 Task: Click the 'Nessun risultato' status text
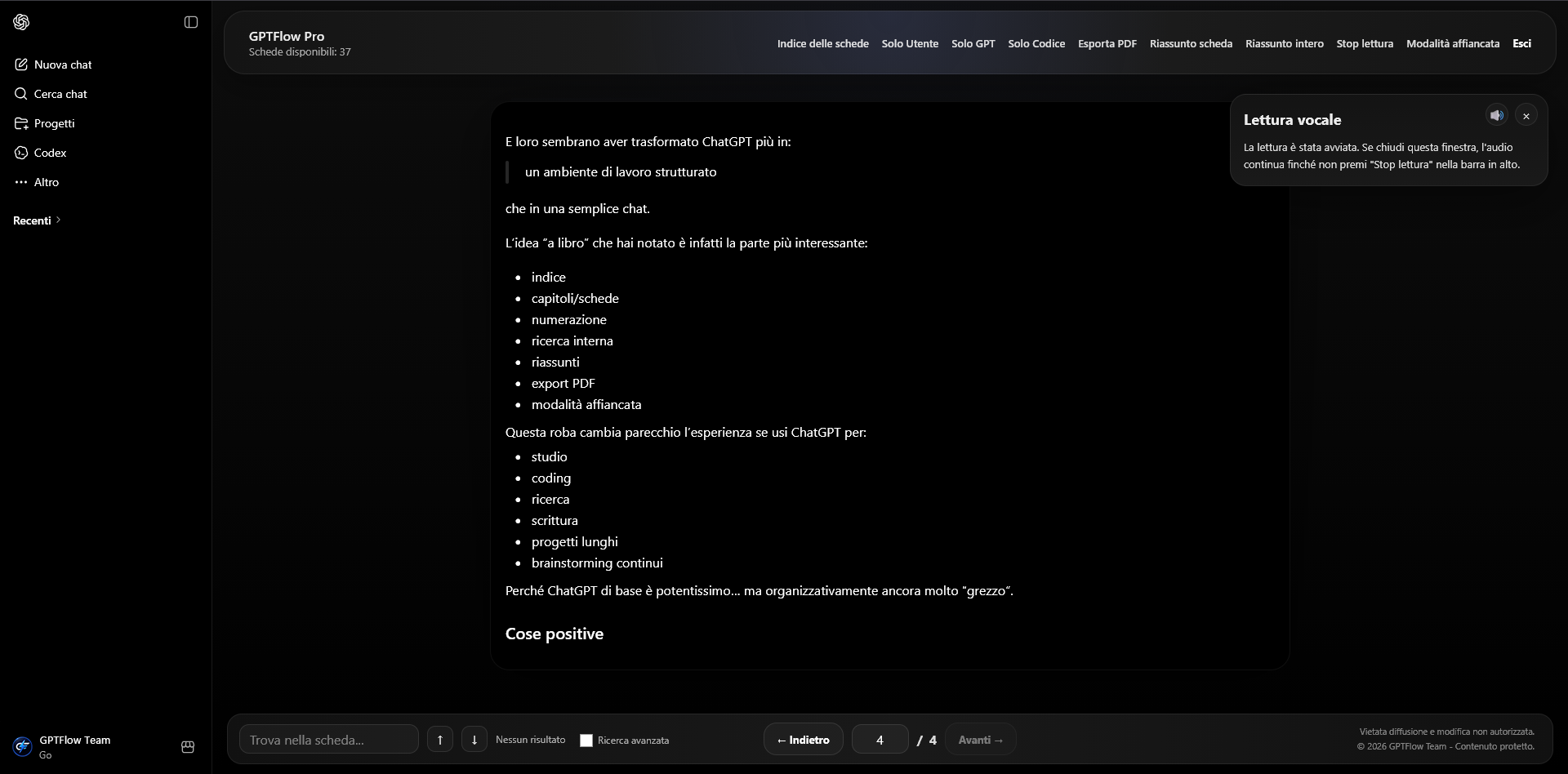531,740
